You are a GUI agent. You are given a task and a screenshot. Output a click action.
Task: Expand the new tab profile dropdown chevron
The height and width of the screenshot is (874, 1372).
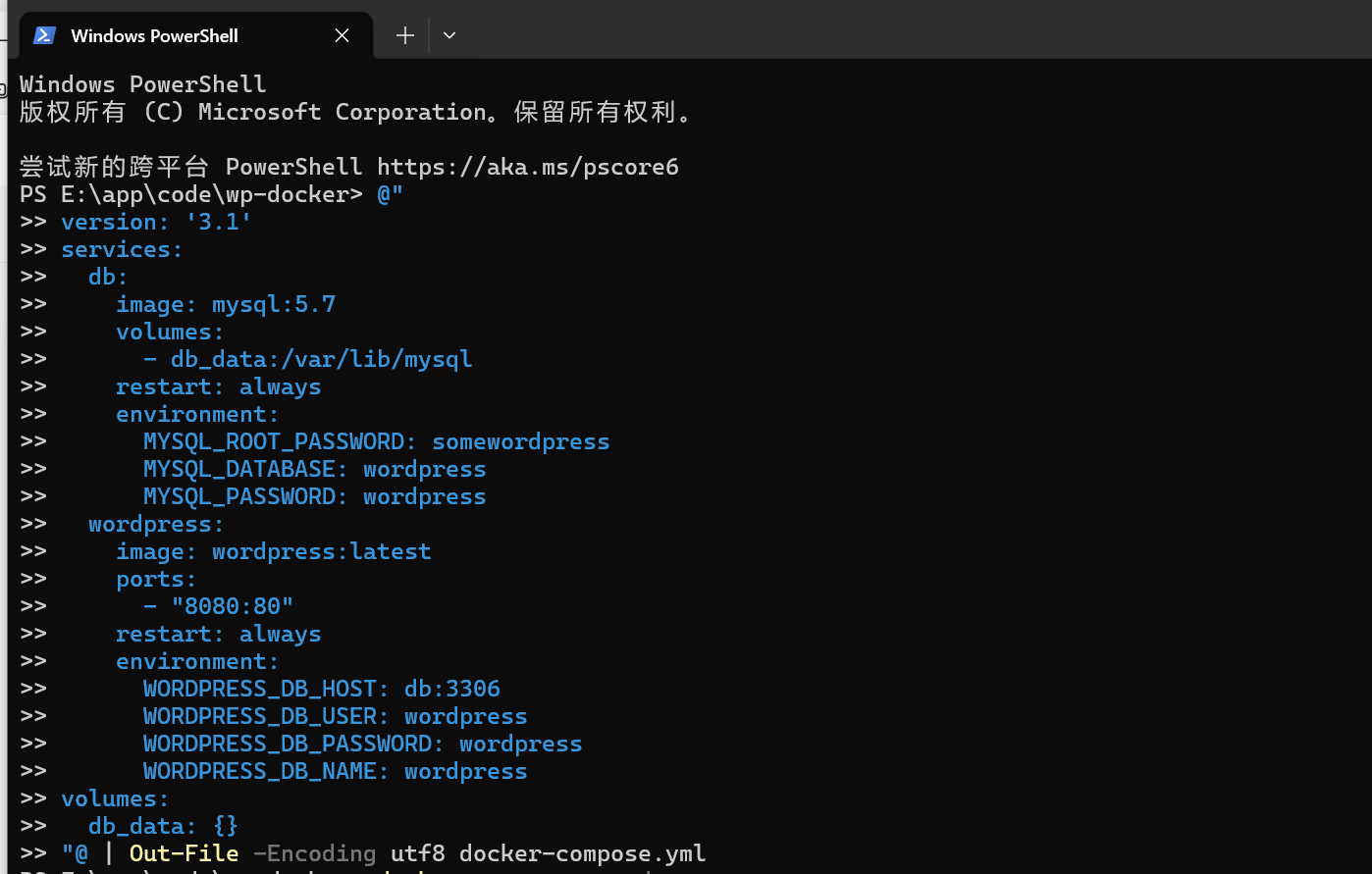(449, 35)
